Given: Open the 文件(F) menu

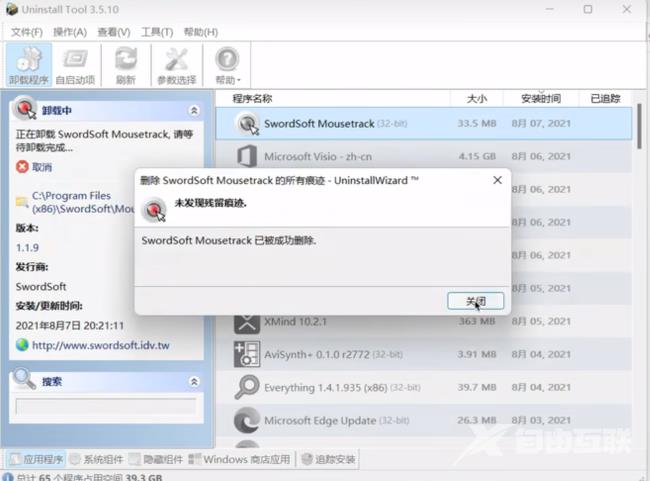Looking at the screenshot, I should click(x=27, y=32).
